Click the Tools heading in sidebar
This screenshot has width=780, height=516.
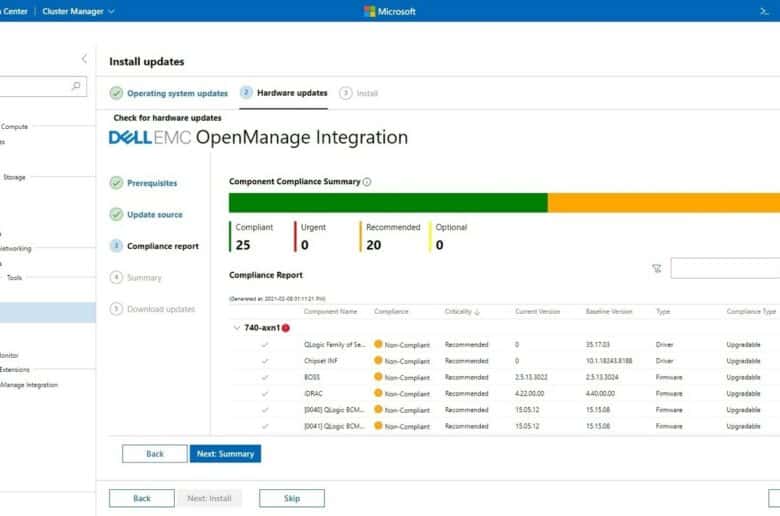(x=14, y=278)
